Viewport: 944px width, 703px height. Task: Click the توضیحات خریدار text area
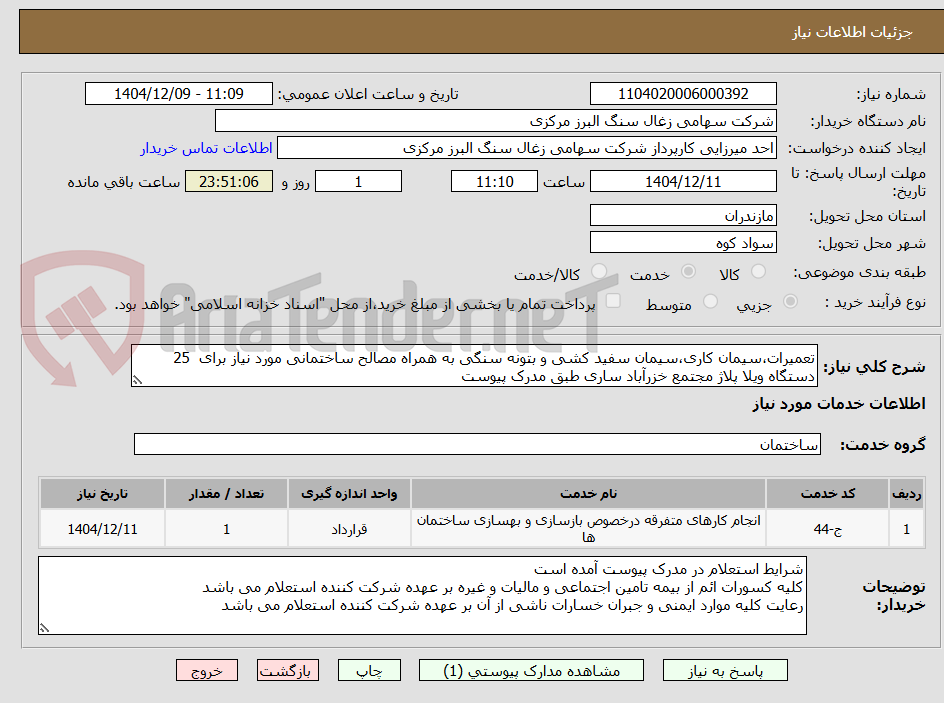click(423, 595)
